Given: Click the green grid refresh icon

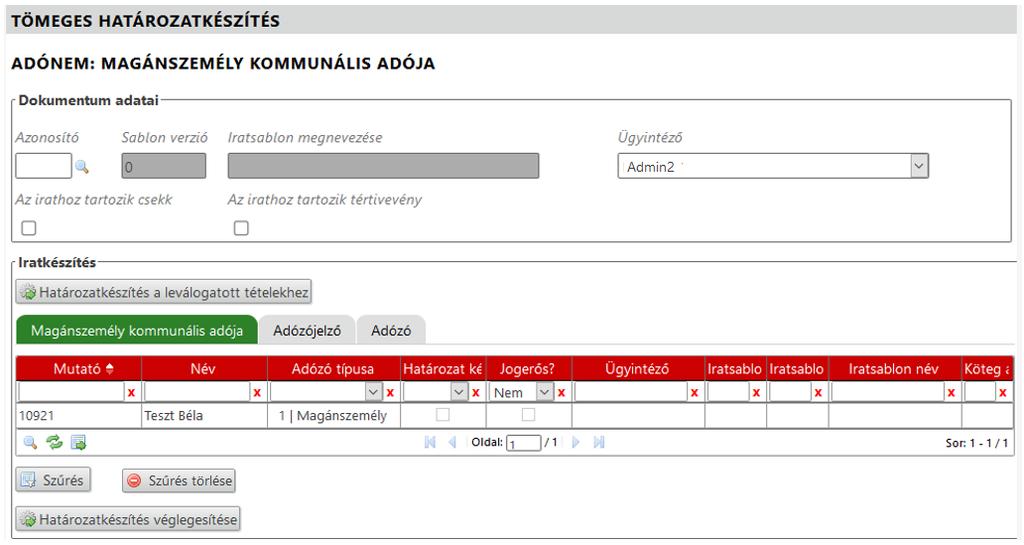Looking at the screenshot, I should [54, 442].
